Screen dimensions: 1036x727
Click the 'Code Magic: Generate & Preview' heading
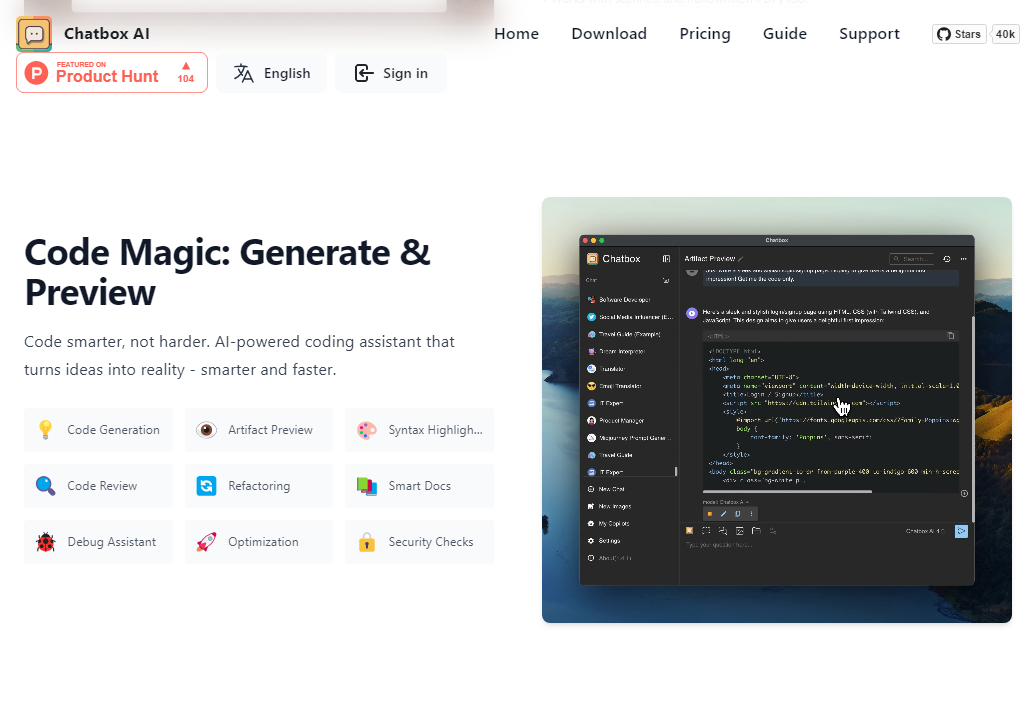pos(227,272)
